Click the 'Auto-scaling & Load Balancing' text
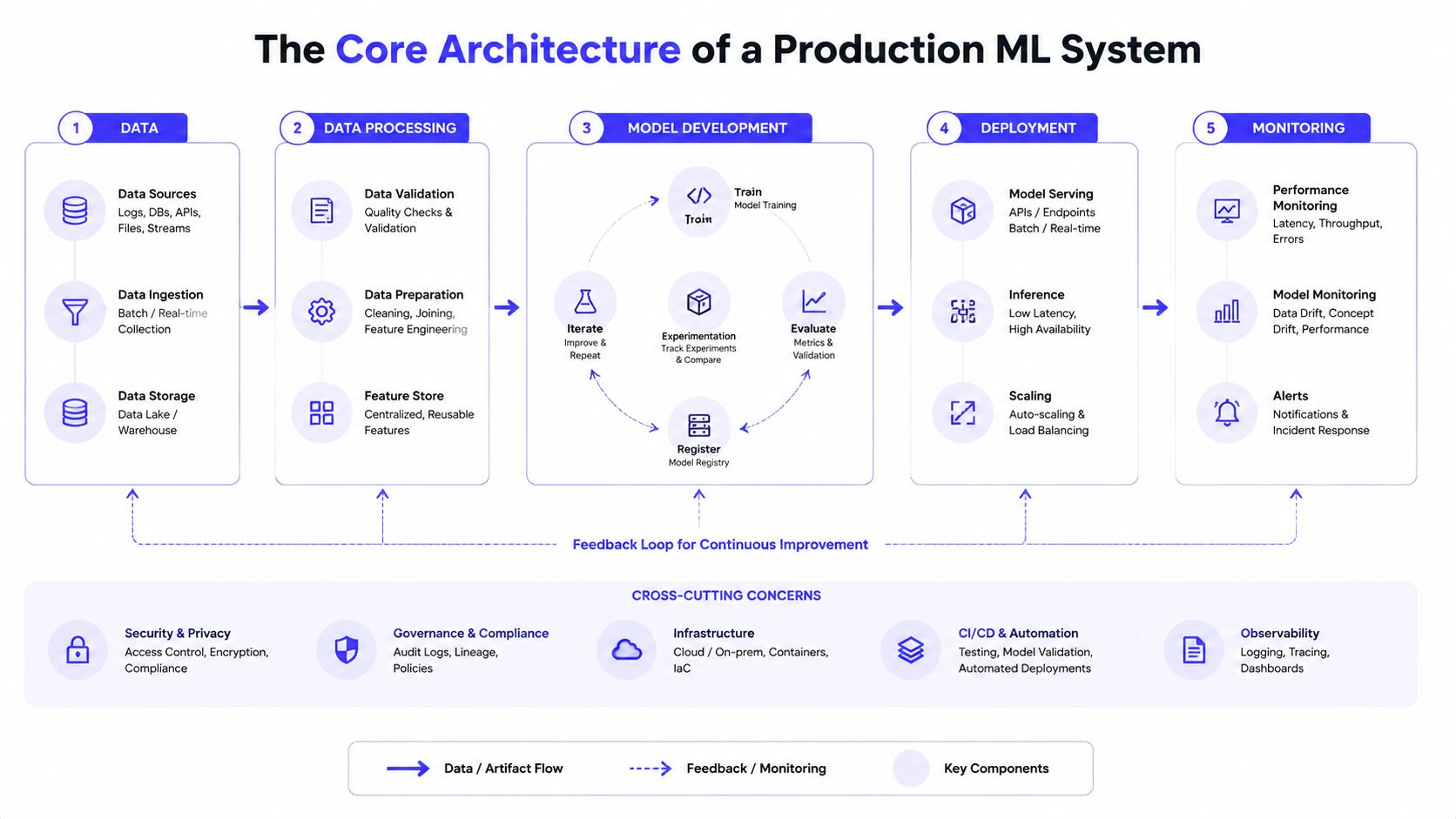 click(1048, 422)
